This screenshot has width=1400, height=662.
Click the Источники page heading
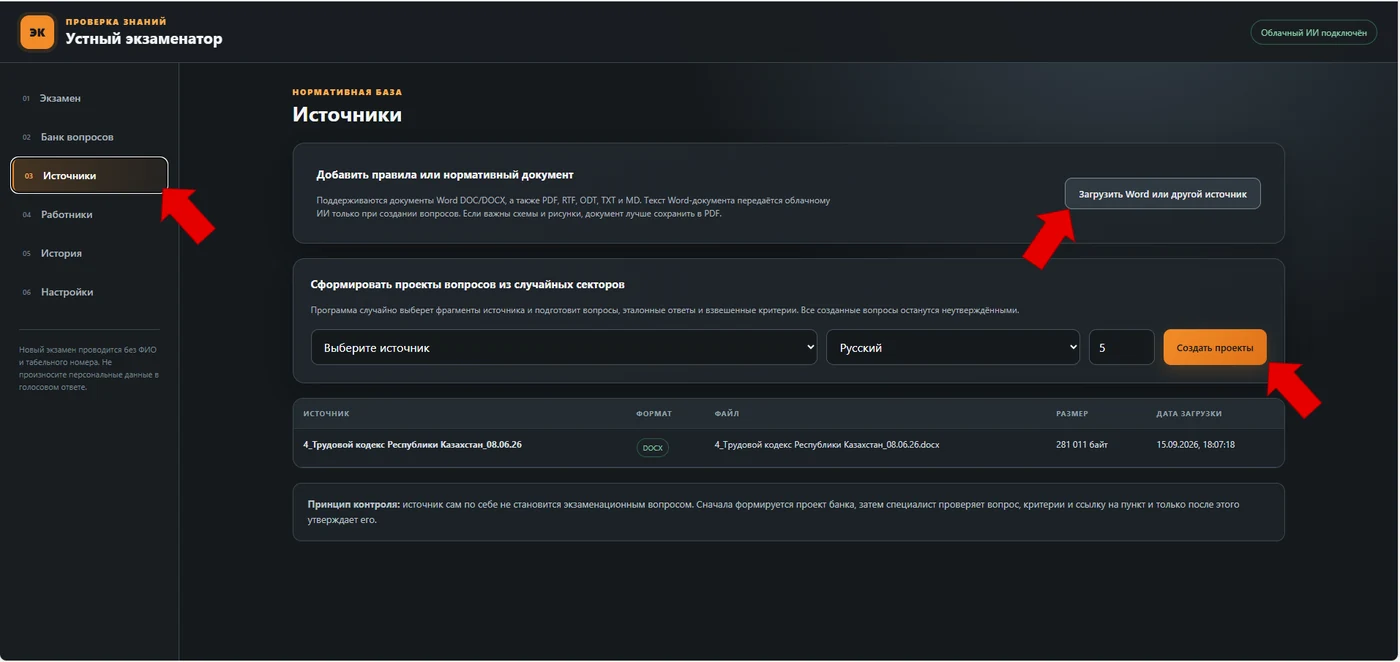click(x=347, y=115)
